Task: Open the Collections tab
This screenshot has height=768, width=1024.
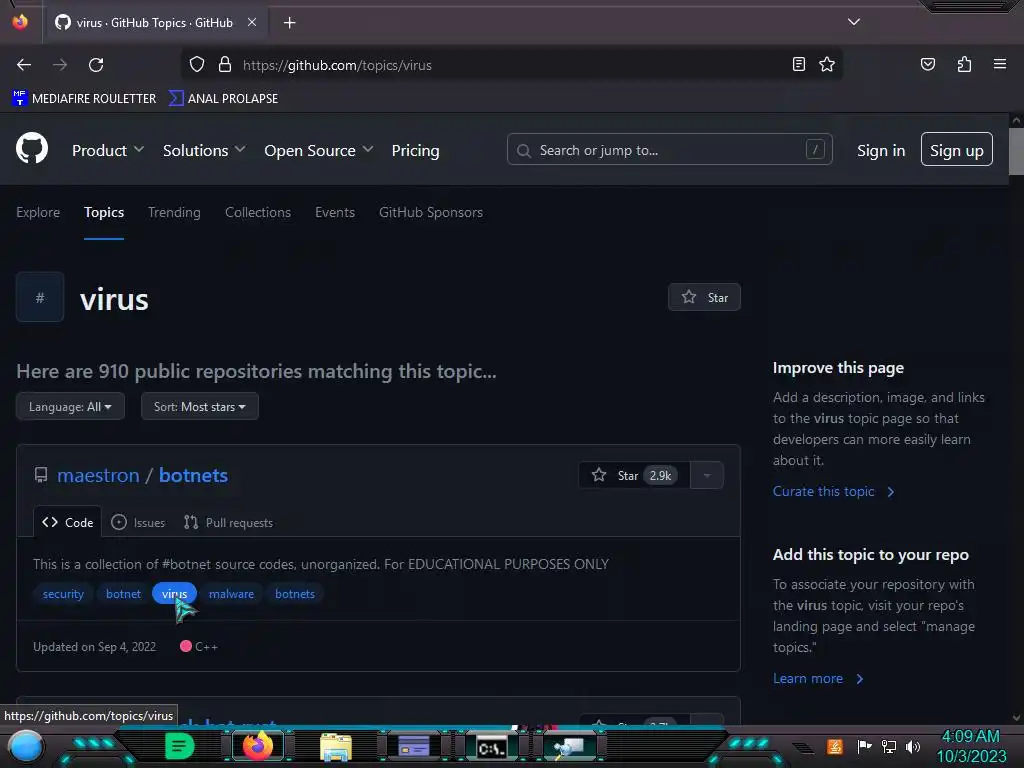Action: point(258,212)
